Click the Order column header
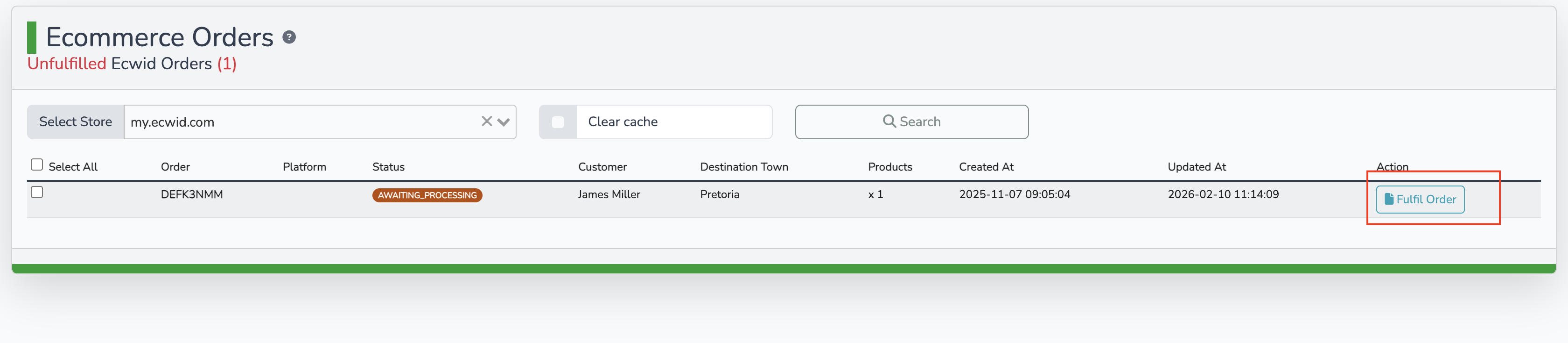This screenshot has width=1568, height=343. click(175, 167)
